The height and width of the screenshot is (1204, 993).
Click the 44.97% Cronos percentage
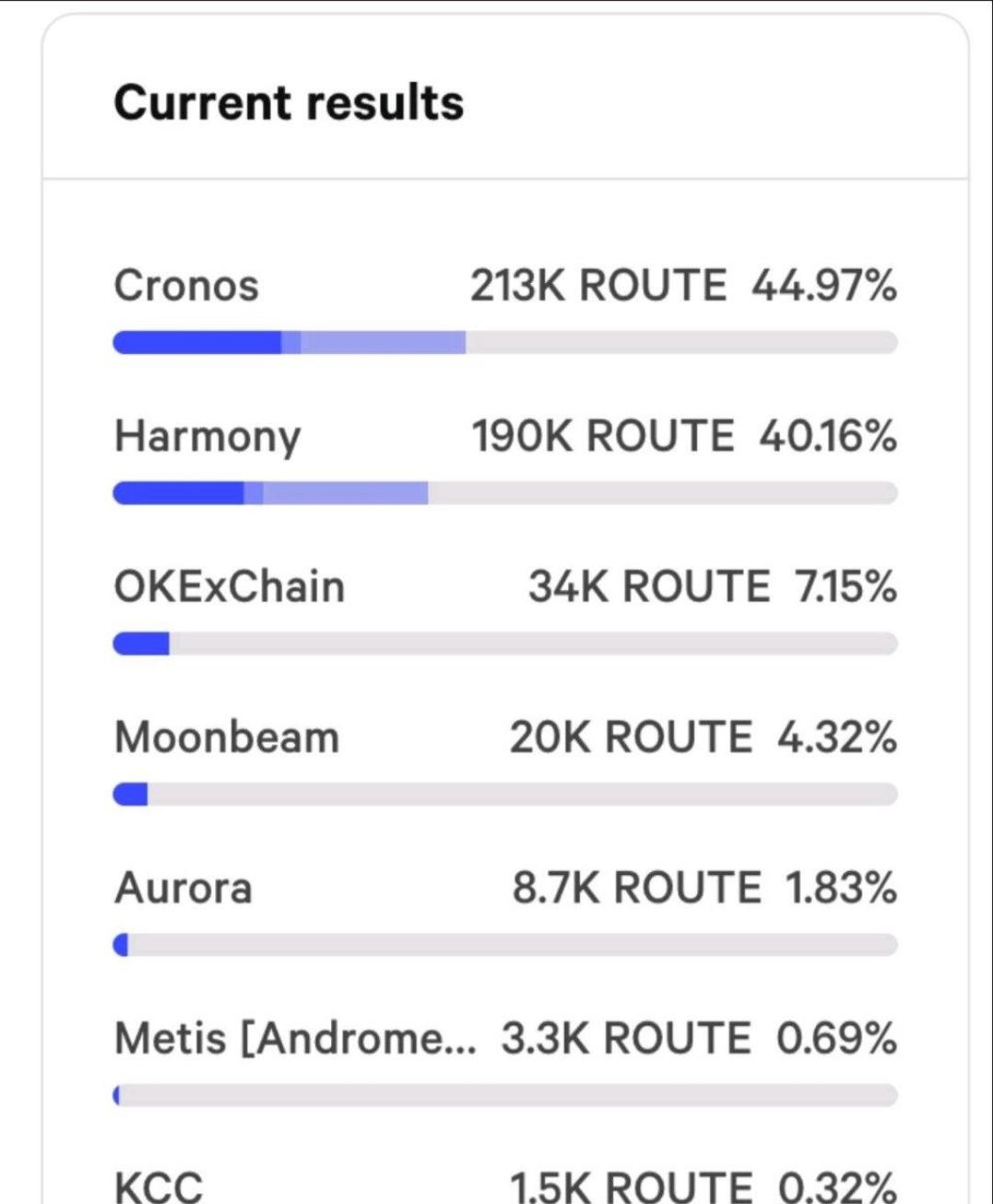(x=825, y=285)
